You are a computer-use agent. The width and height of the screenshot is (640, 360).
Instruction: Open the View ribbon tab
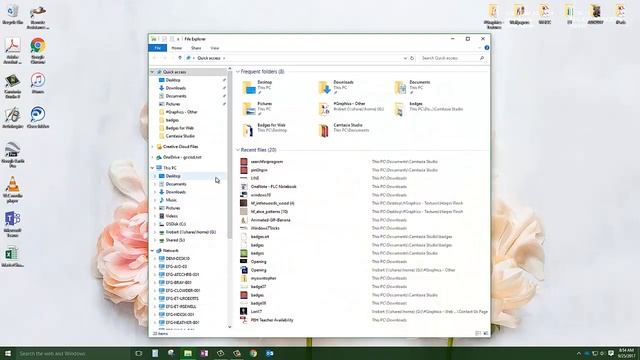[214, 48]
